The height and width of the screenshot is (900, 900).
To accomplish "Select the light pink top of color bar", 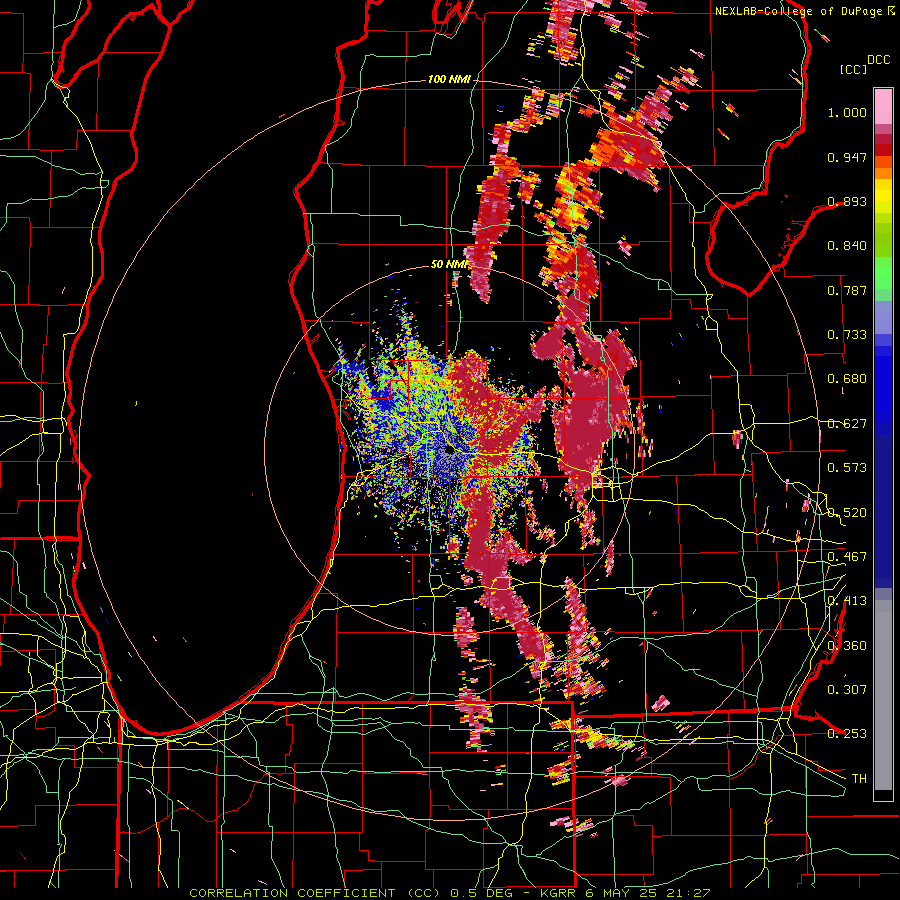I will pos(883,106).
